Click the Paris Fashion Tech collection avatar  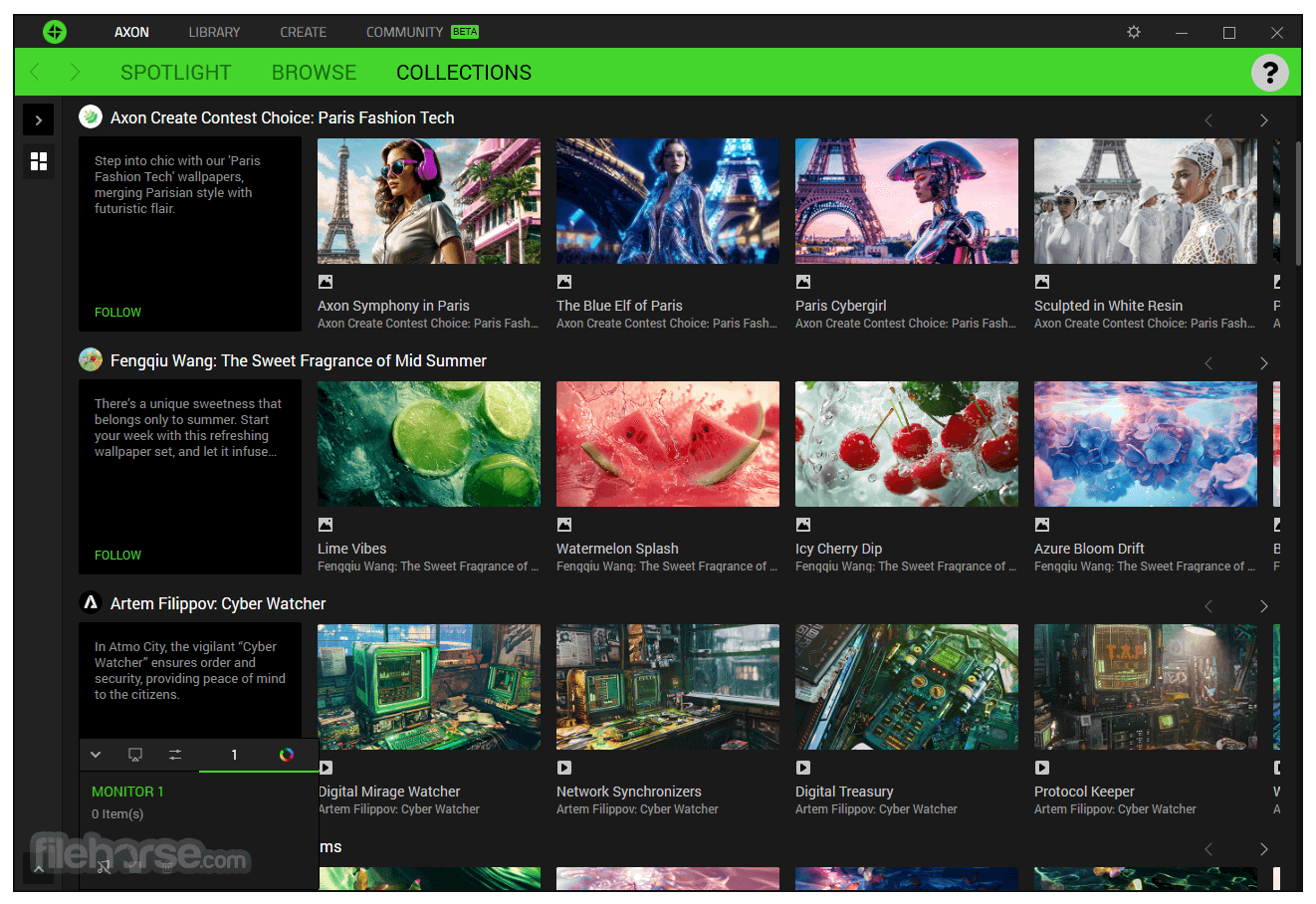(91, 116)
